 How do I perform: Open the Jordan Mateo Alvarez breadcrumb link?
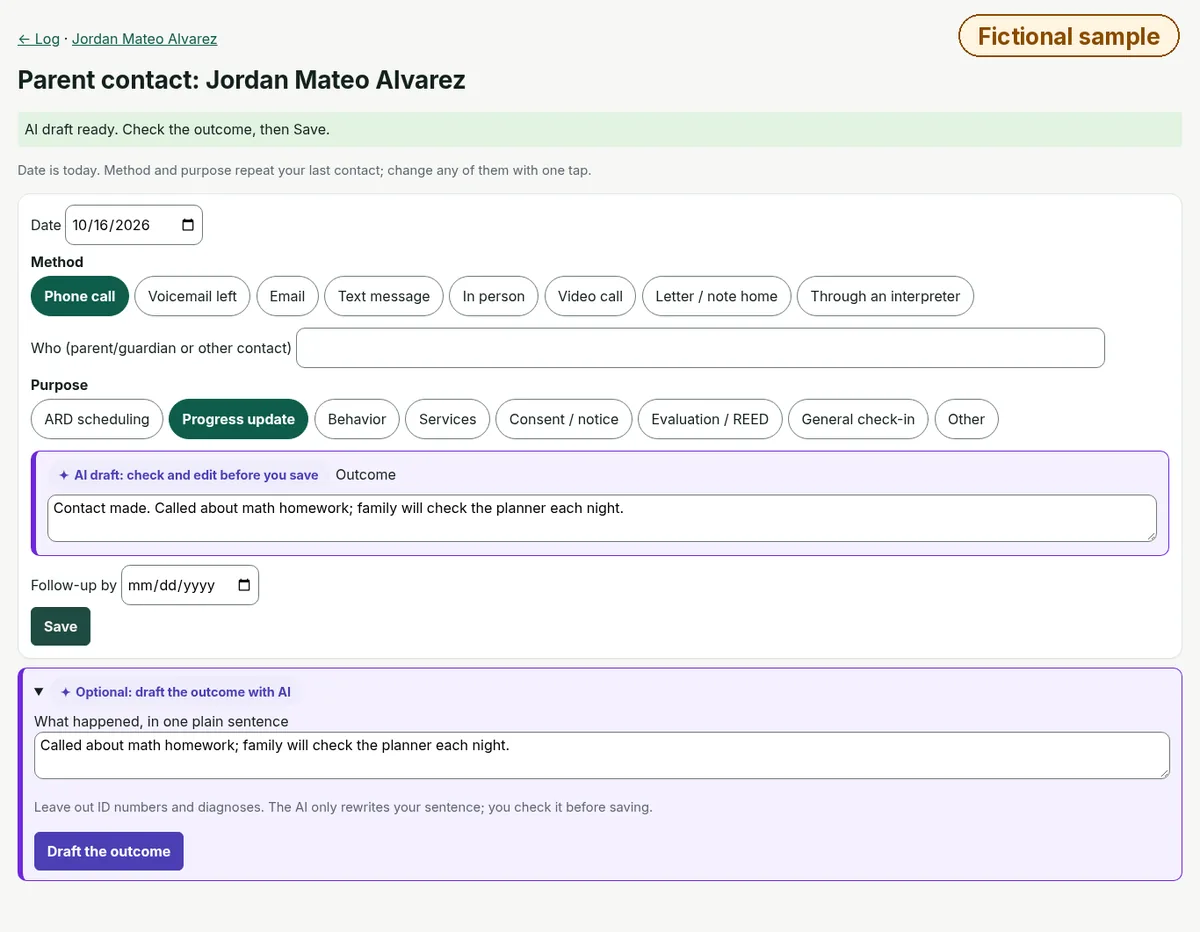[x=144, y=39]
